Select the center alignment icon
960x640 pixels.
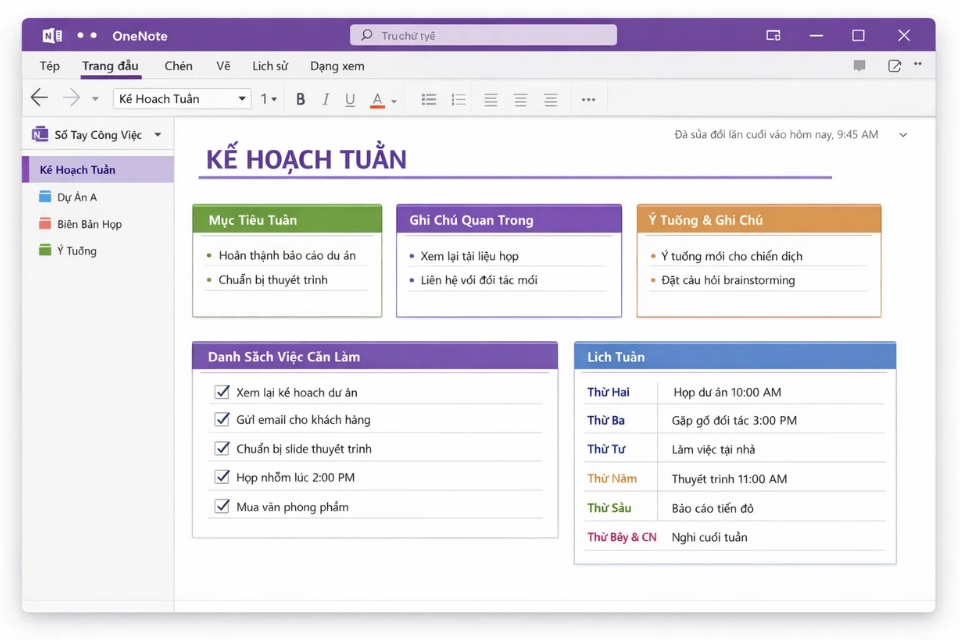pyautogui.click(x=520, y=98)
